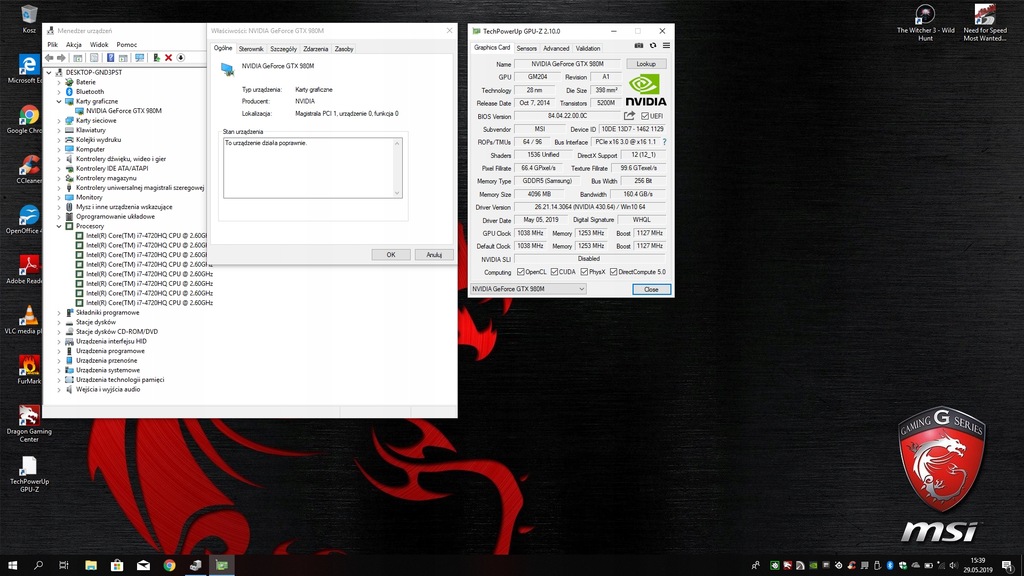
Task: Click the Bluetooth icon in system tray
Action: point(889,566)
